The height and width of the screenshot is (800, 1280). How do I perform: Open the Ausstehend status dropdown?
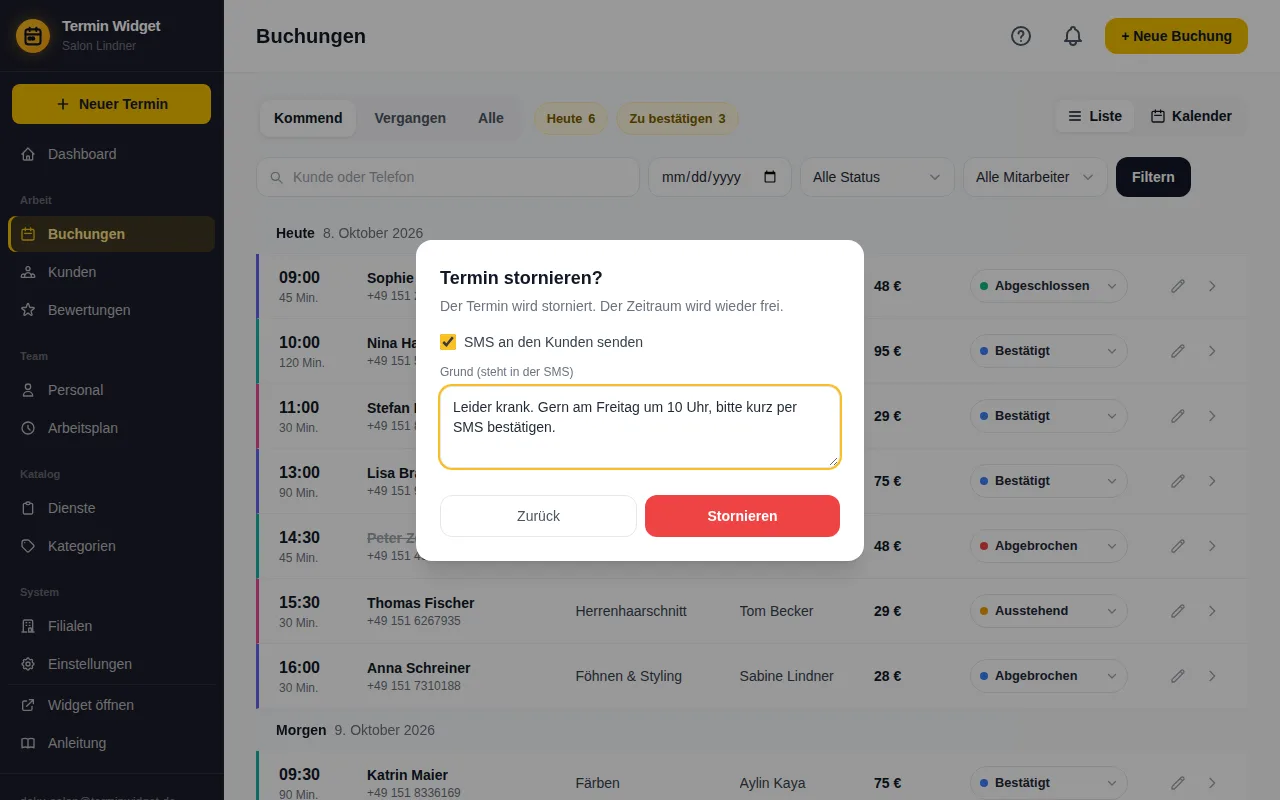1048,611
